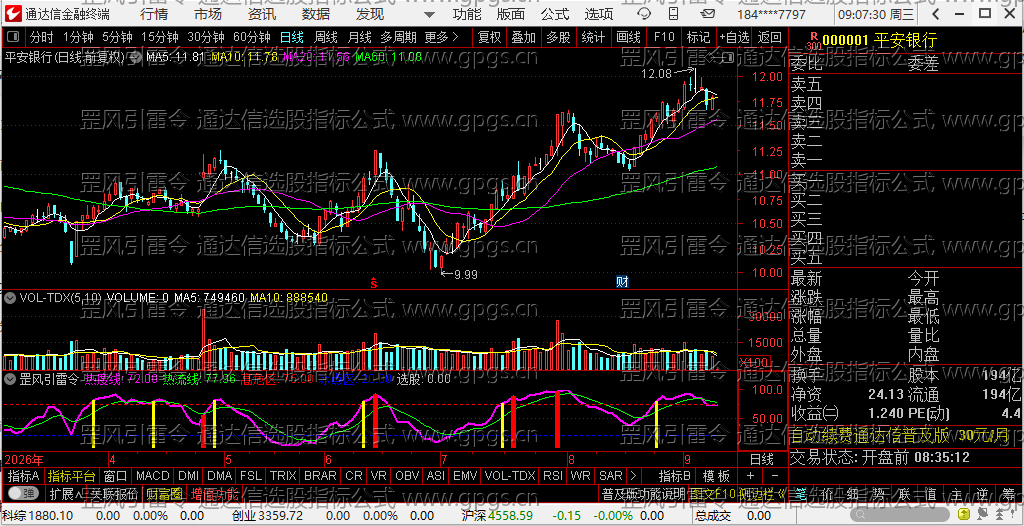Click the red S marker below the chart

coord(374,282)
